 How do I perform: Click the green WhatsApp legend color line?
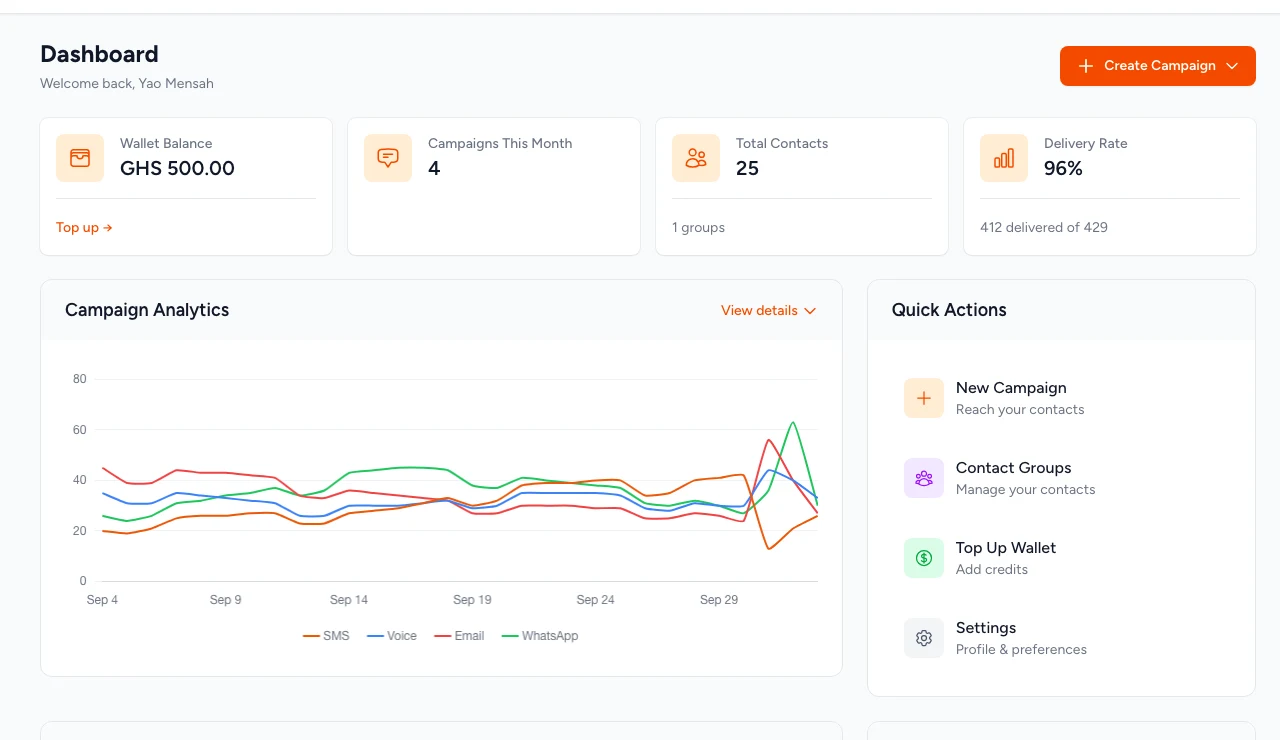pyautogui.click(x=510, y=636)
